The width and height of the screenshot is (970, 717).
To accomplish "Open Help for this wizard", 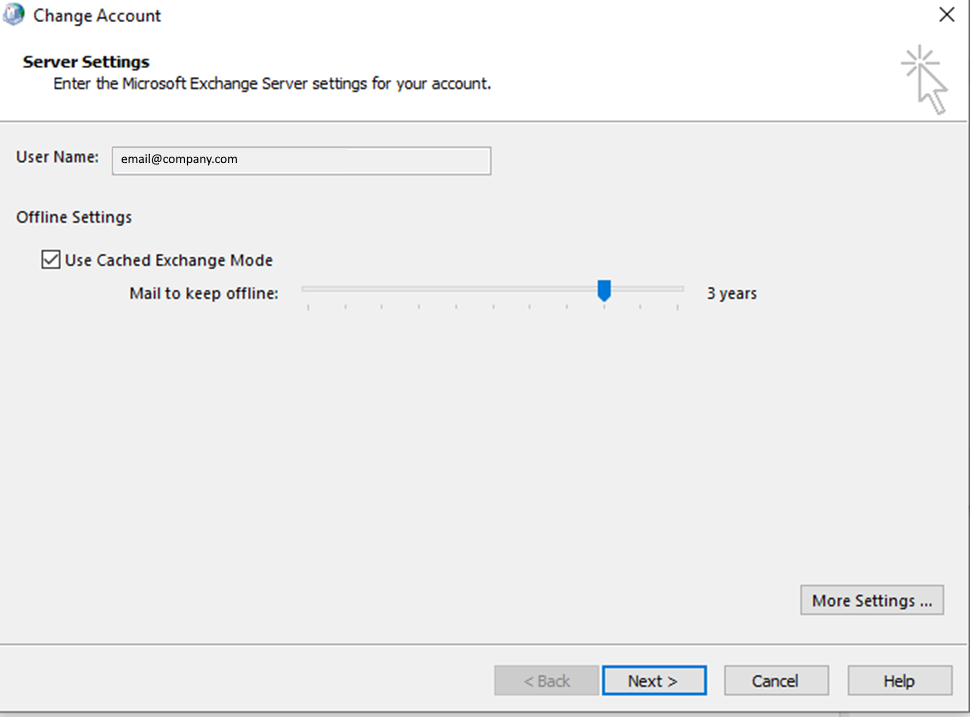I will (x=898, y=680).
